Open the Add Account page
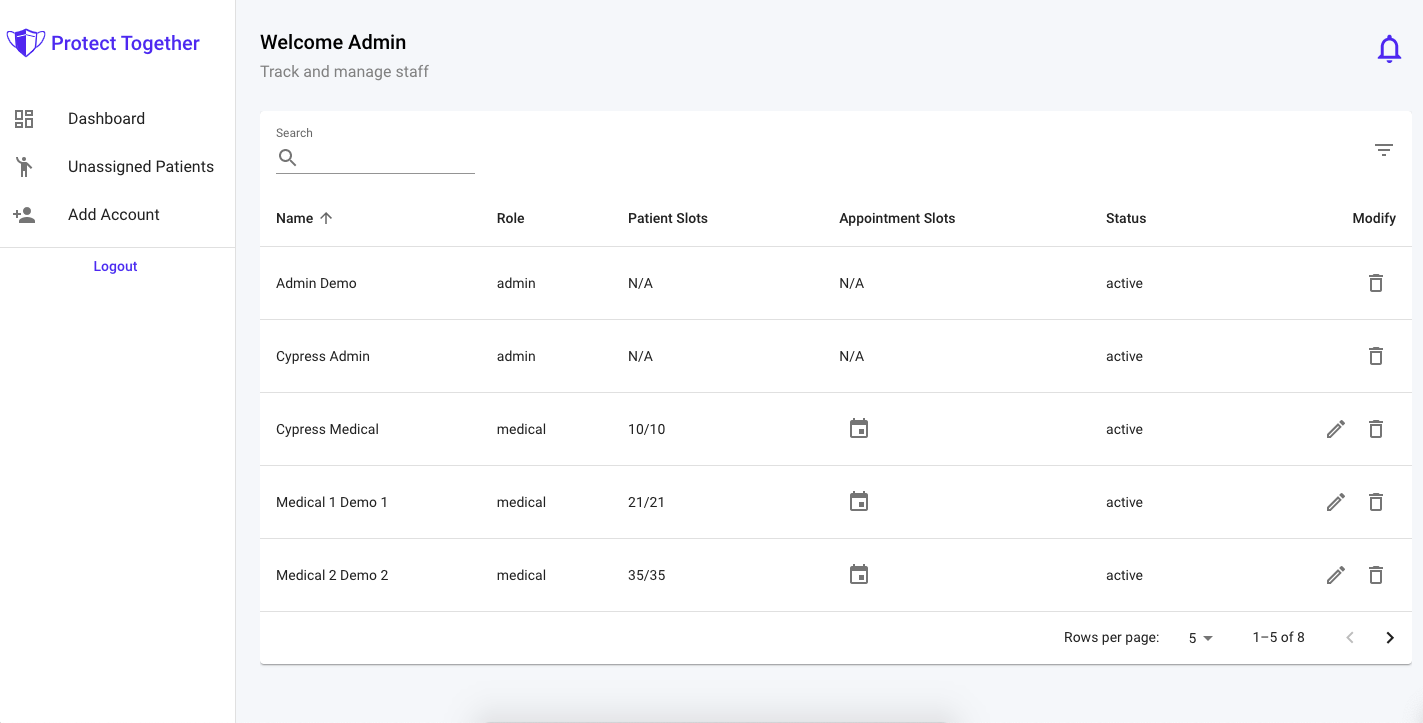Viewport: 1423px width, 723px height. [x=113, y=215]
